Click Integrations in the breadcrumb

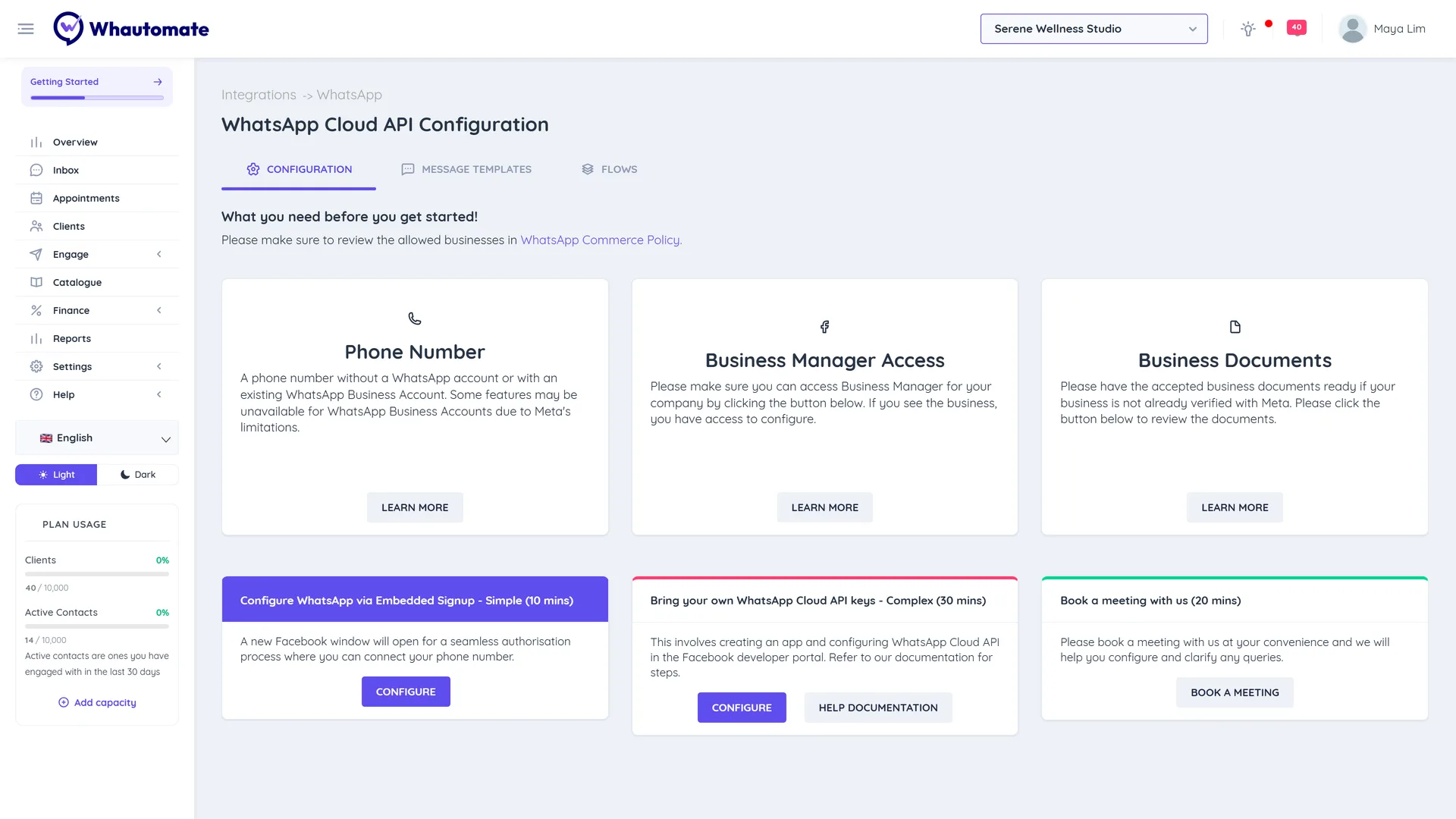[259, 95]
